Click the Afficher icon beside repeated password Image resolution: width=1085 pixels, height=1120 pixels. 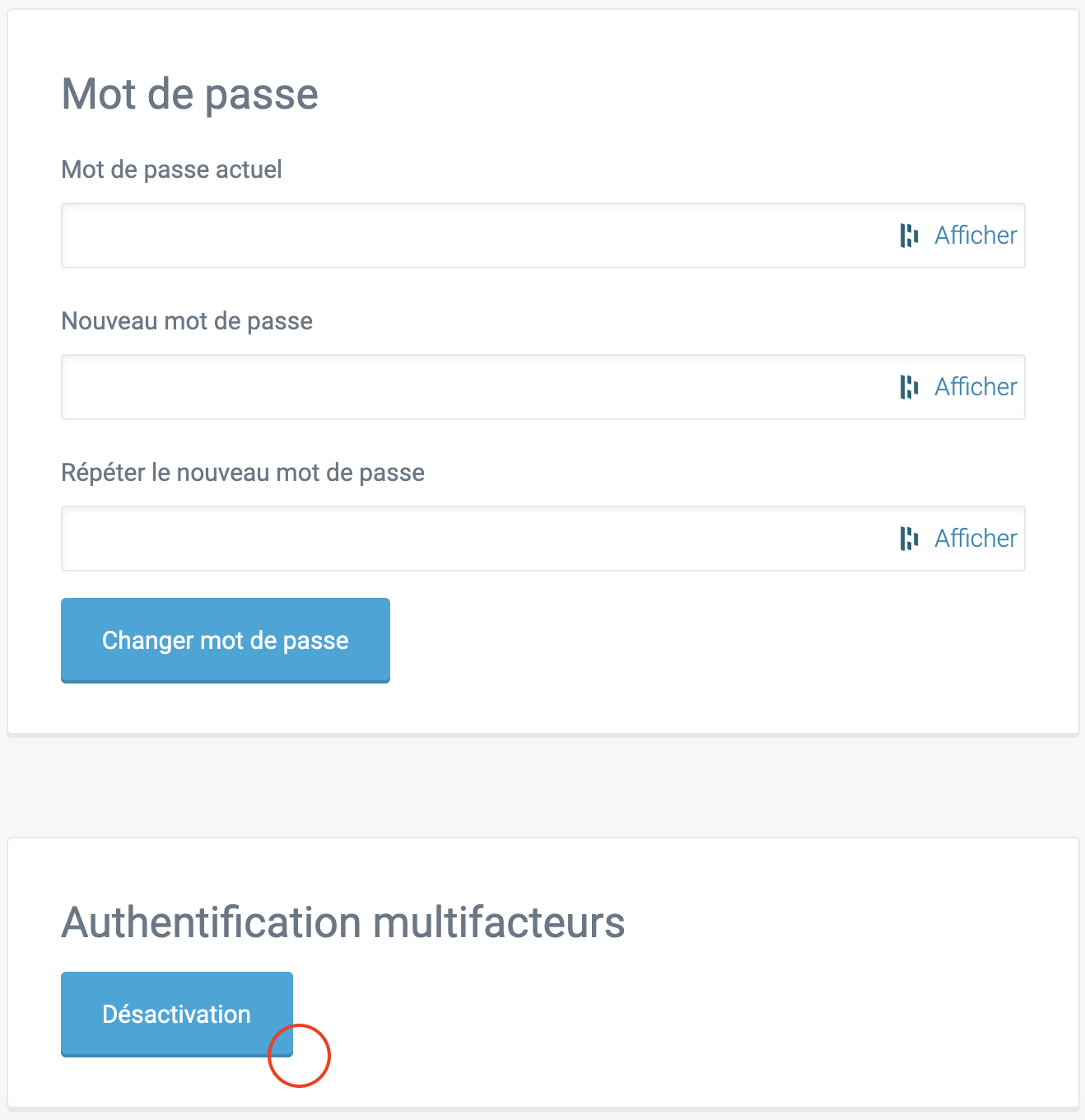click(x=908, y=538)
